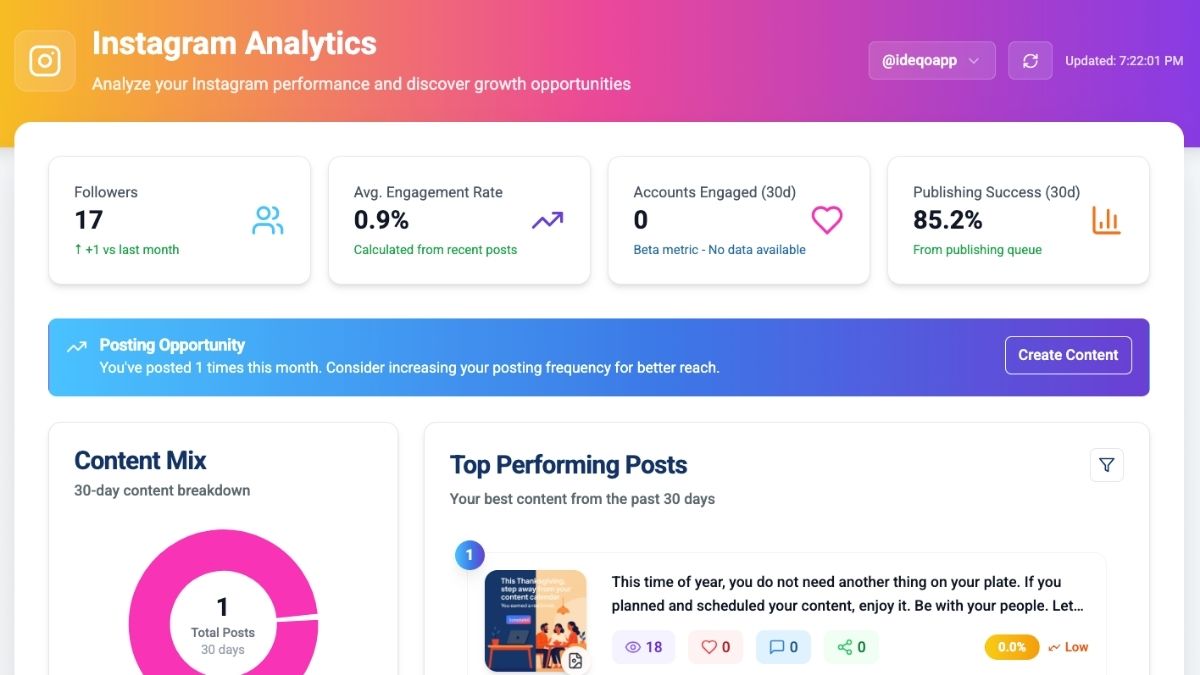Click the Instagram camera logo icon

(44, 60)
